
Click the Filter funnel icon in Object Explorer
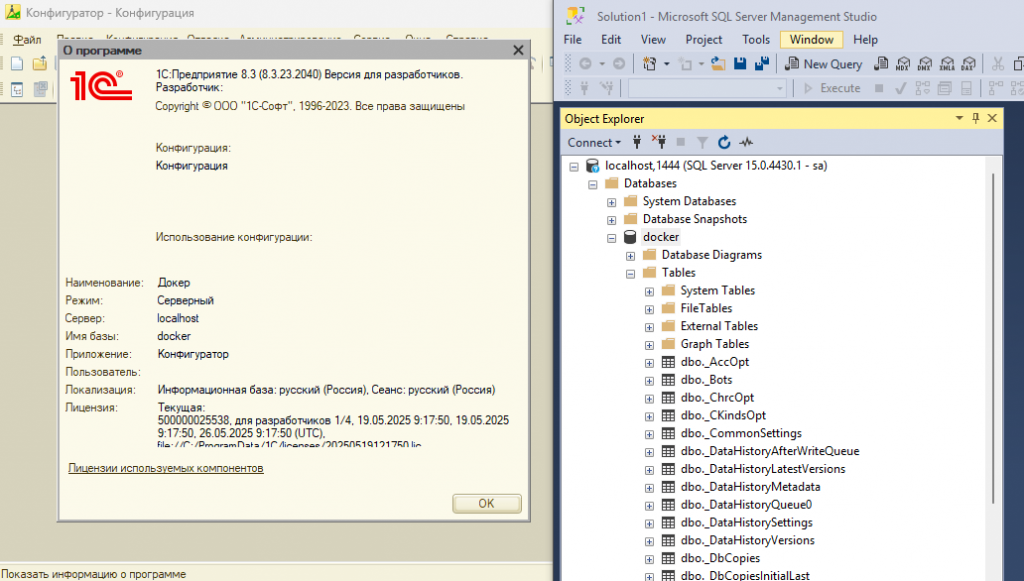702,142
